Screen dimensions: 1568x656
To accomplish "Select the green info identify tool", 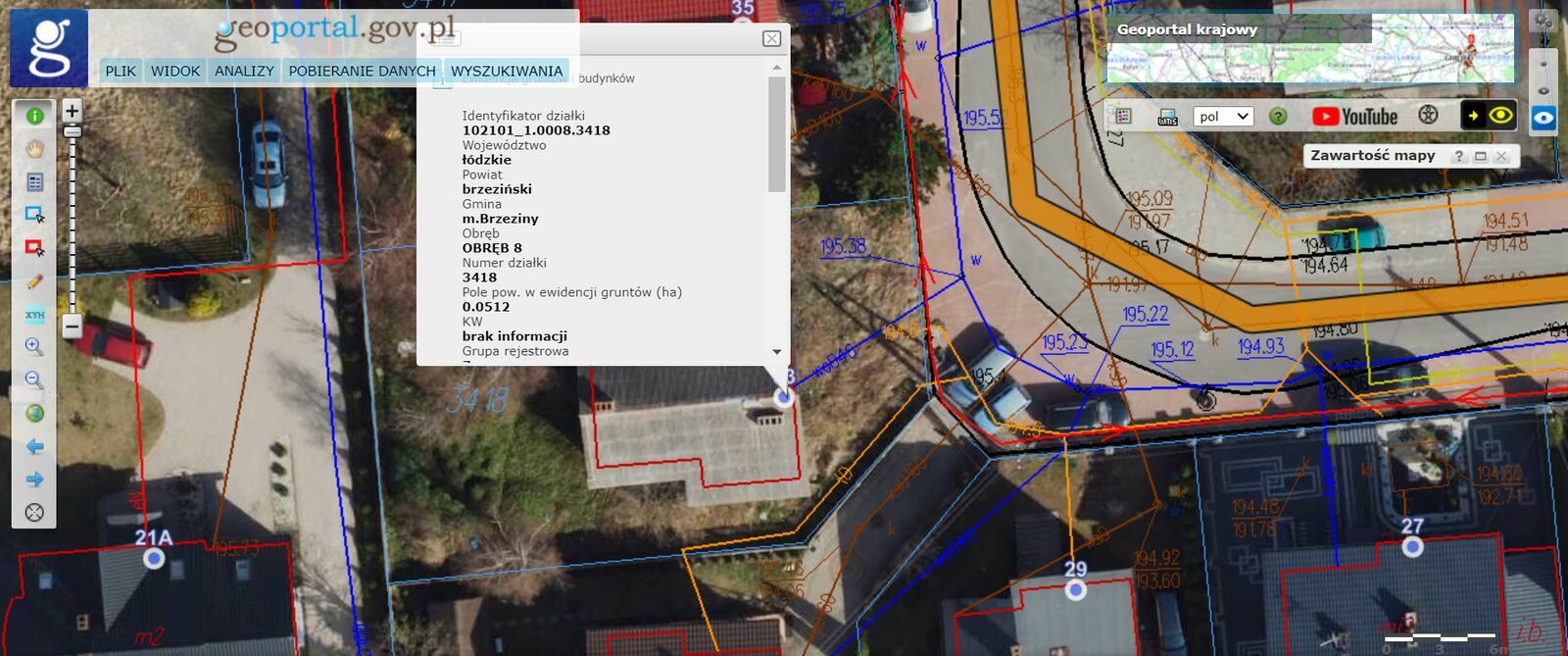I will tap(35, 116).
